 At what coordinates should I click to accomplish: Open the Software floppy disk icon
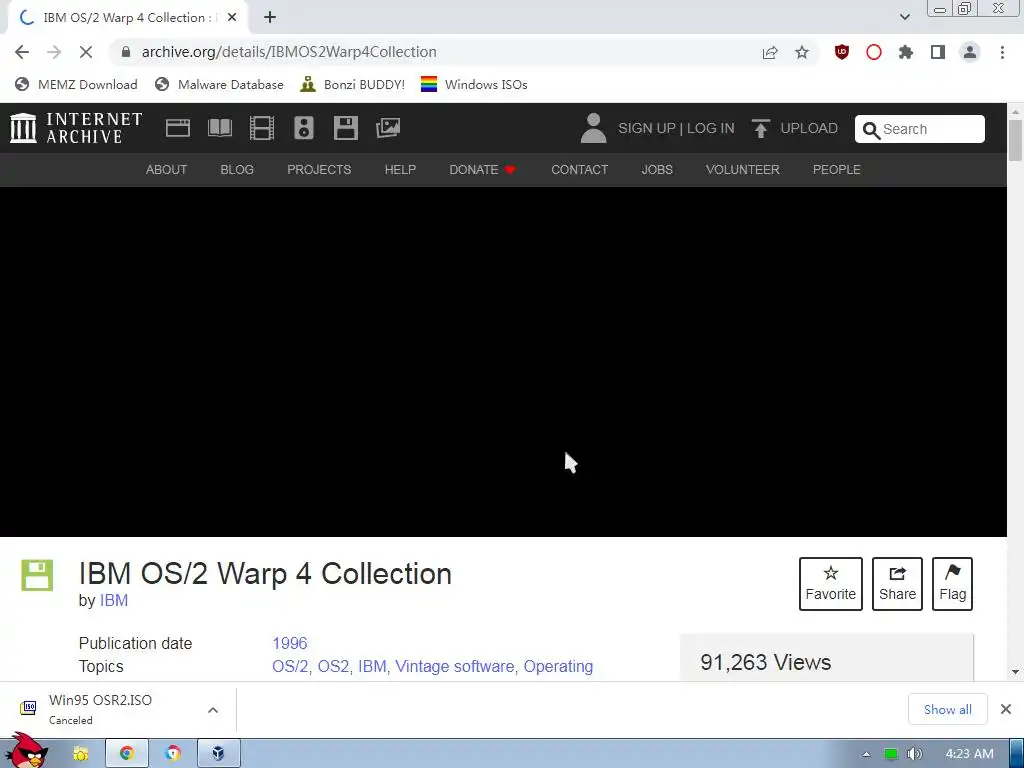(345, 128)
